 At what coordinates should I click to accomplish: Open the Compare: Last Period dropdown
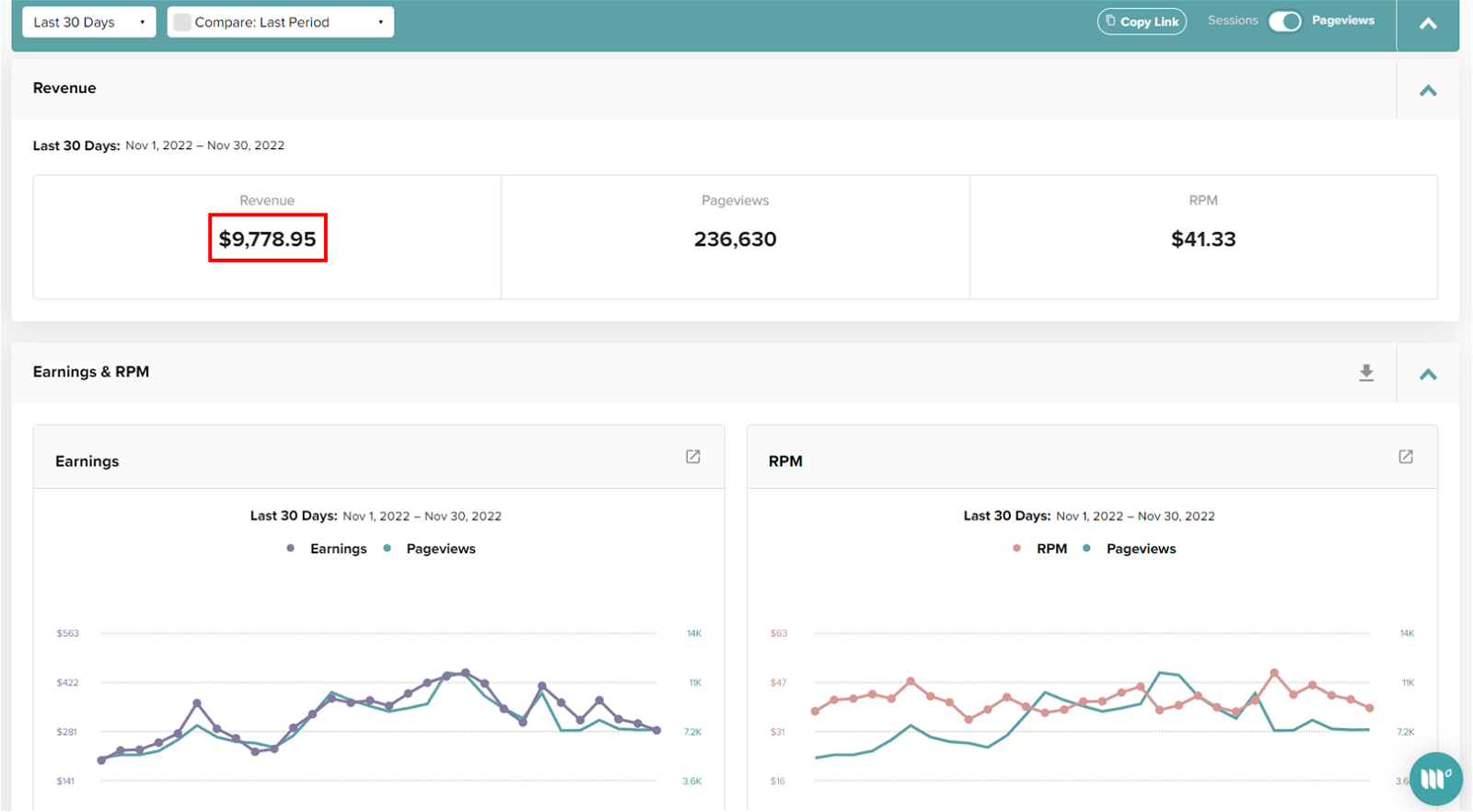pyautogui.click(x=281, y=22)
